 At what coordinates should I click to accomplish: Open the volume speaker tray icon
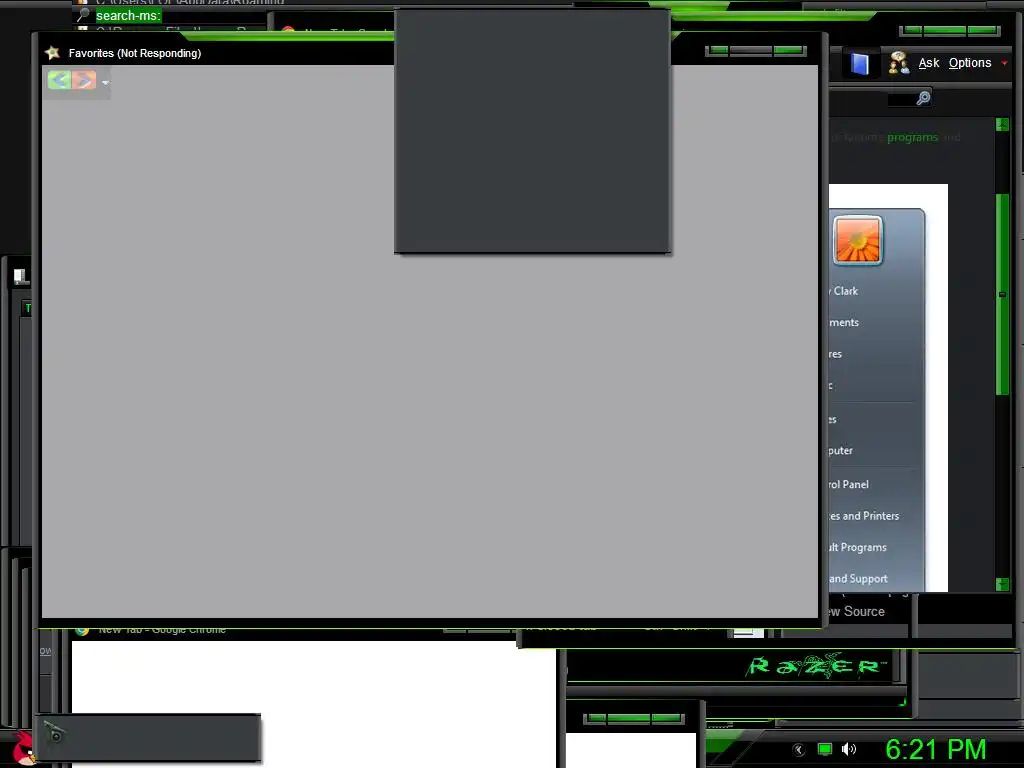click(849, 750)
